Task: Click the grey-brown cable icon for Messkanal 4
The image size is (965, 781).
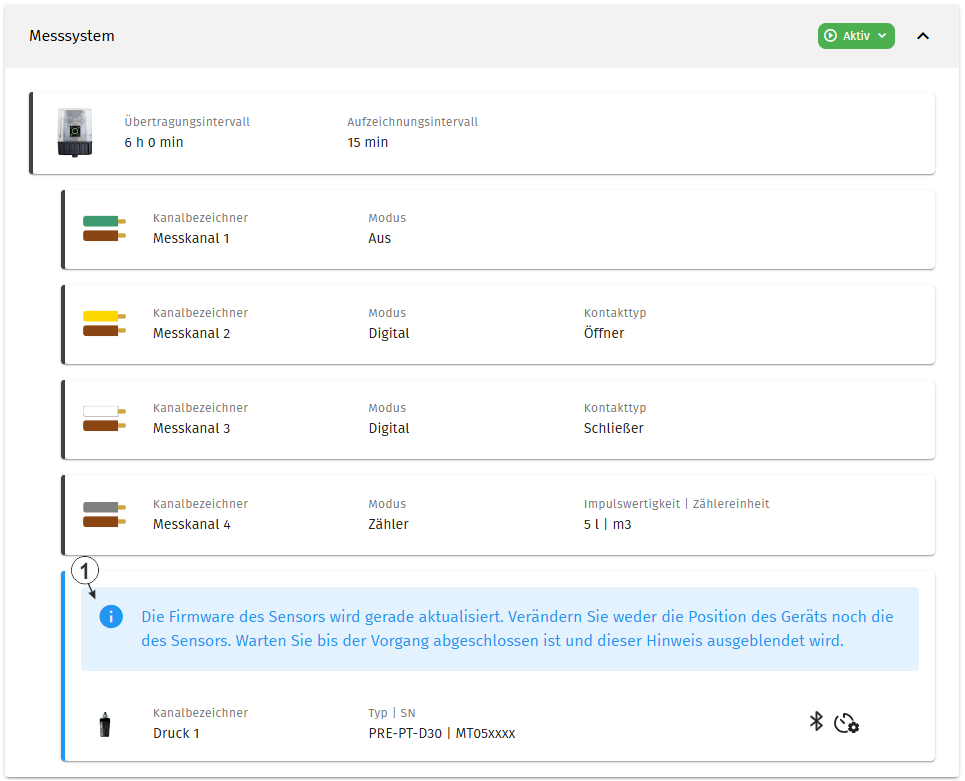Action: pyautogui.click(x=105, y=515)
